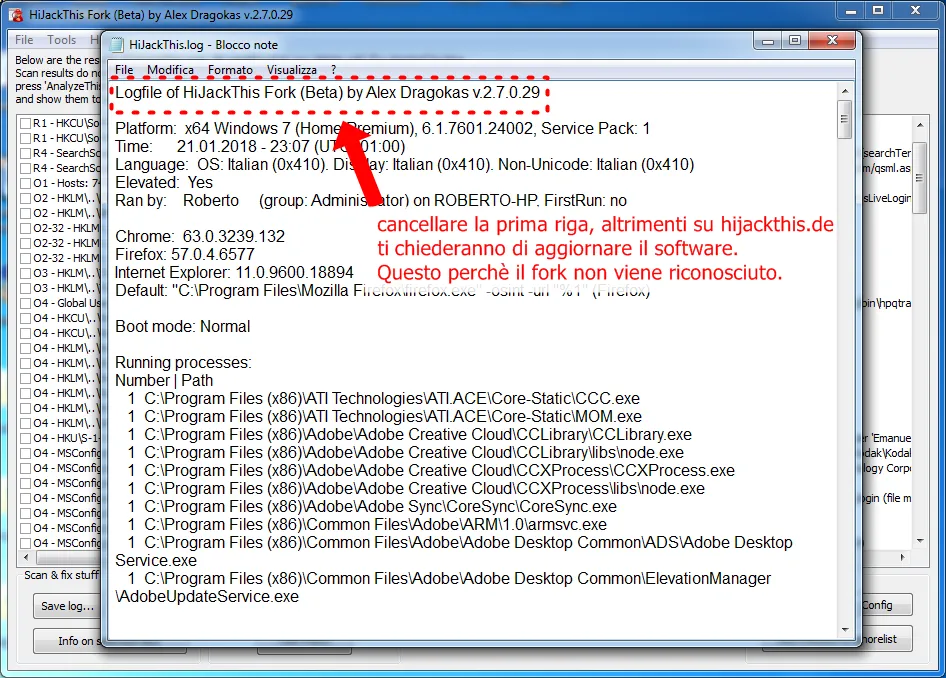The width and height of the screenshot is (946, 678).
Task: Open the Modifica menu in Notepad
Action: tap(170, 70)
